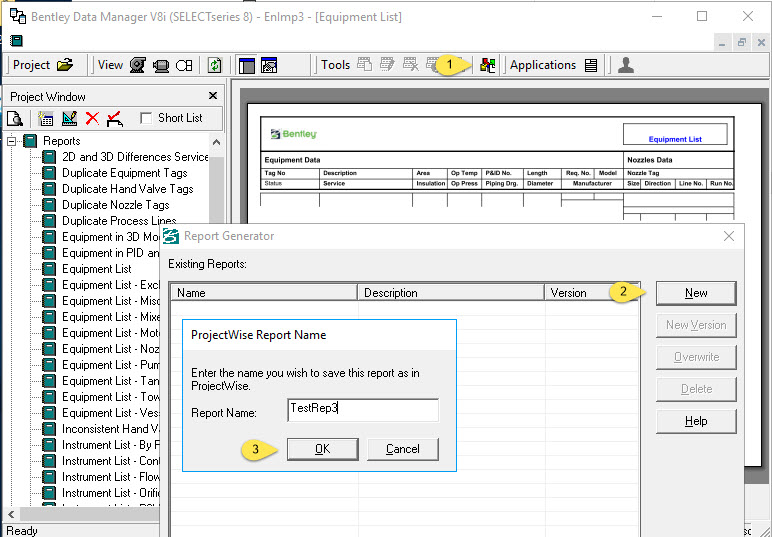Screen dimensions: 772x537
Task: Click the pump view icon beside View
Action: pos(137,65)
